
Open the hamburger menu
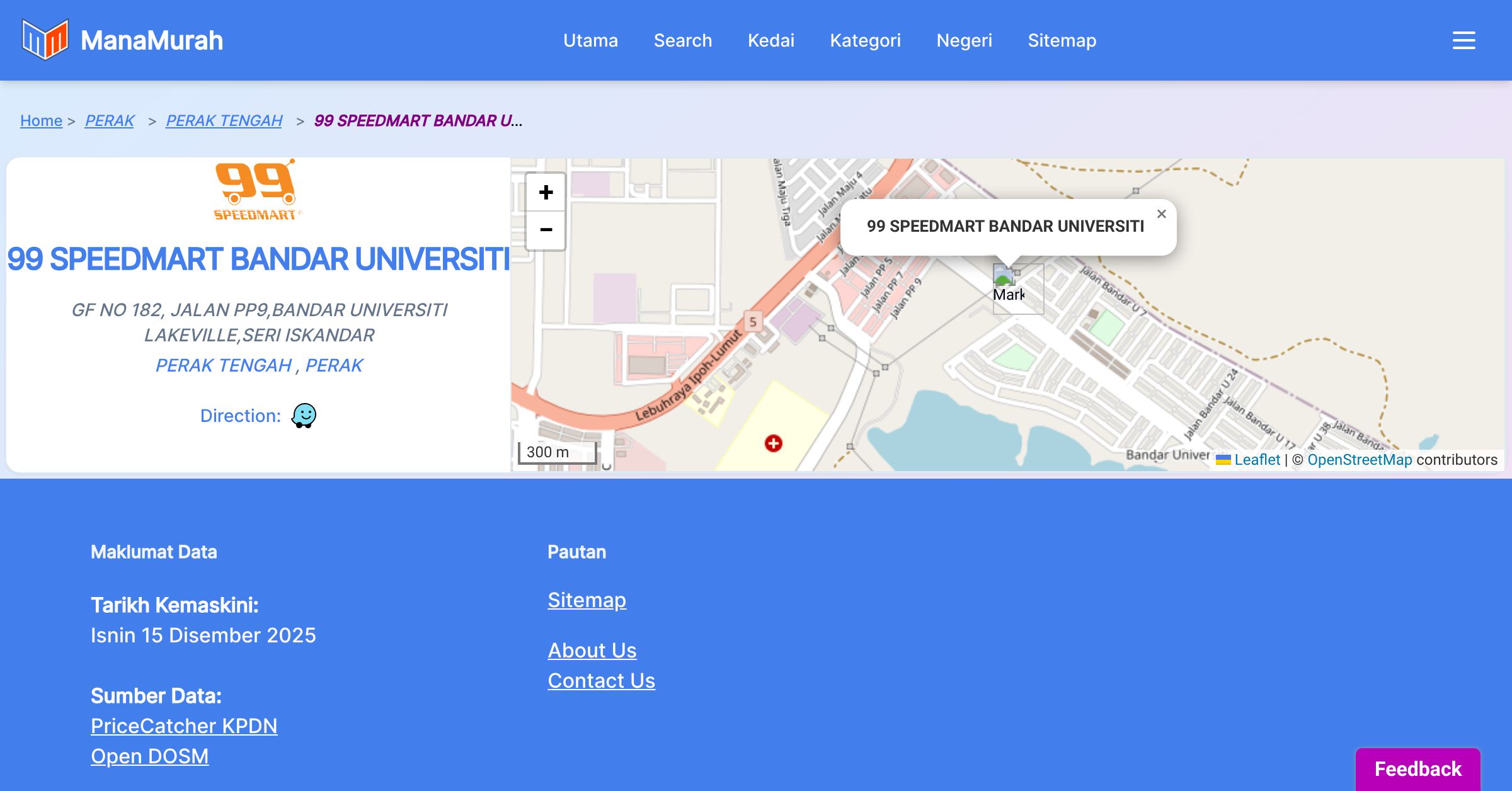click(x=1463, y=40)
